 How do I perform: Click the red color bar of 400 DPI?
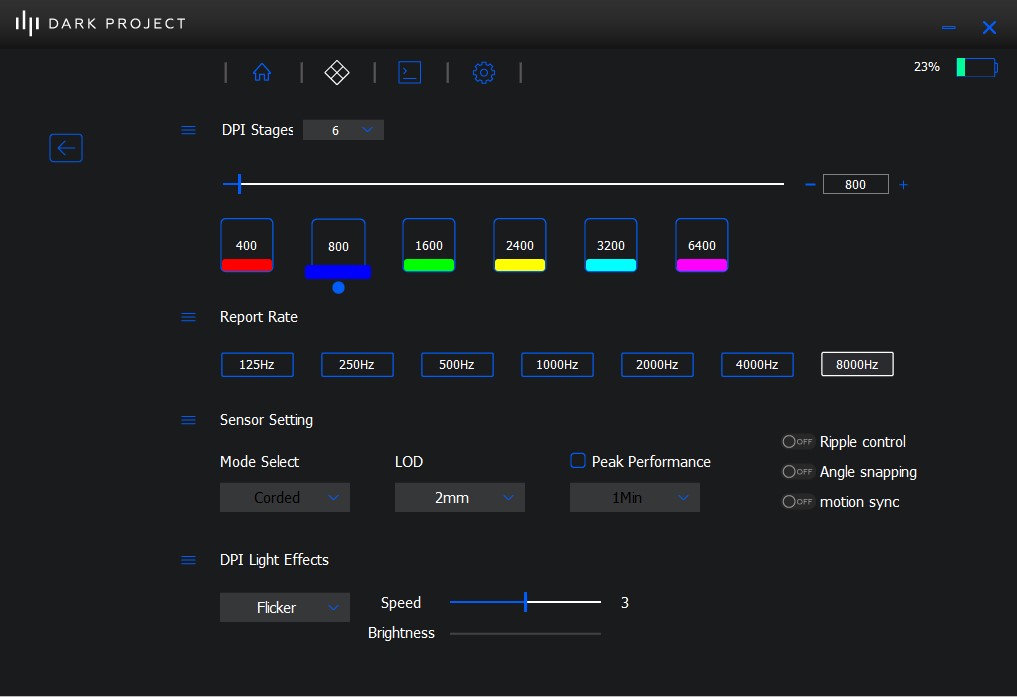246,265
